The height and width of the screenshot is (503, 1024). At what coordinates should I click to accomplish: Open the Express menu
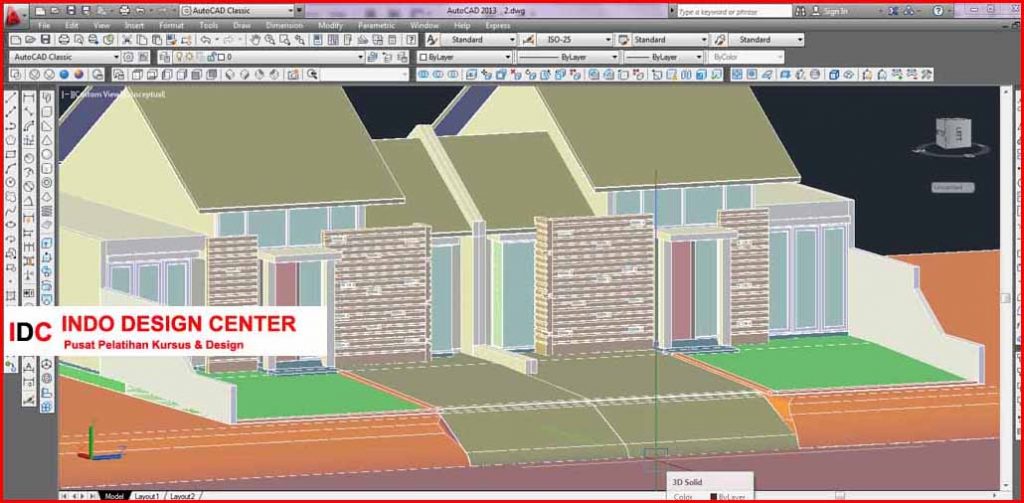(x=498, y=25)
